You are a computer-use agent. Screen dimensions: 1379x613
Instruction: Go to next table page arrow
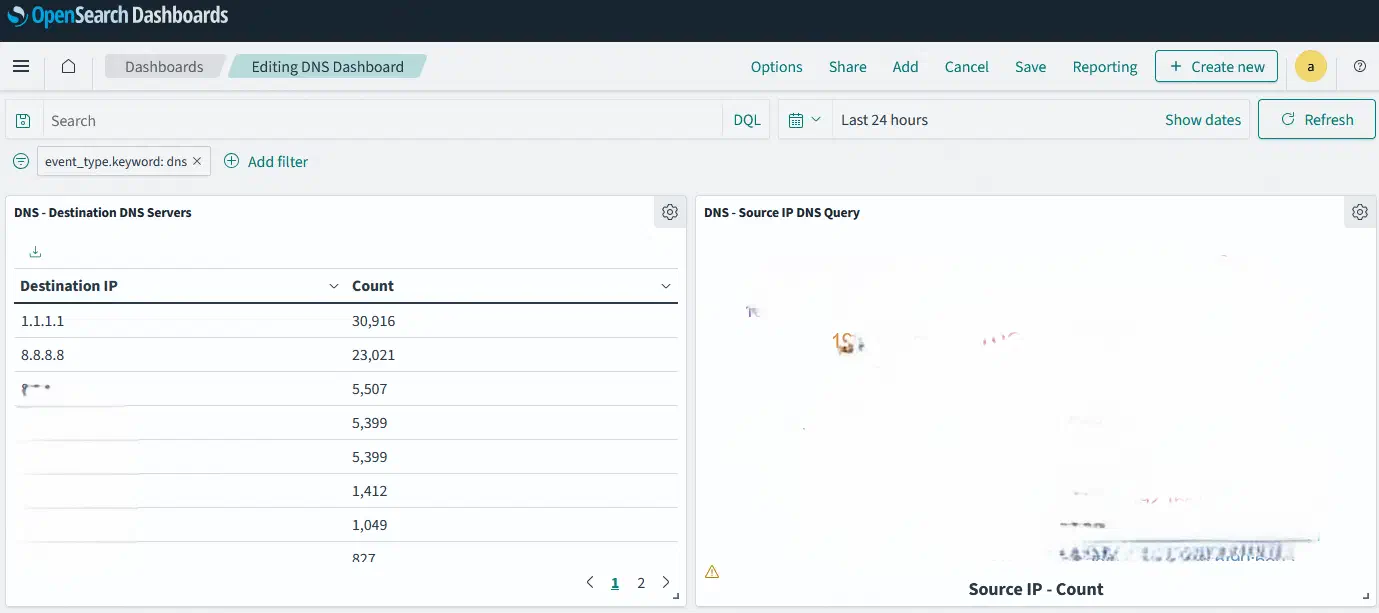pos(666,582)
